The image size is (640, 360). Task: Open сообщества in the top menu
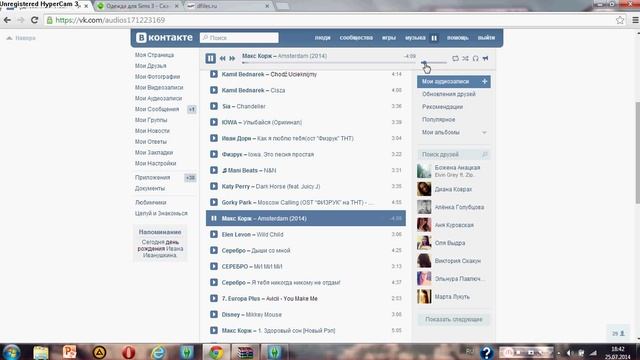pos(356,38)
